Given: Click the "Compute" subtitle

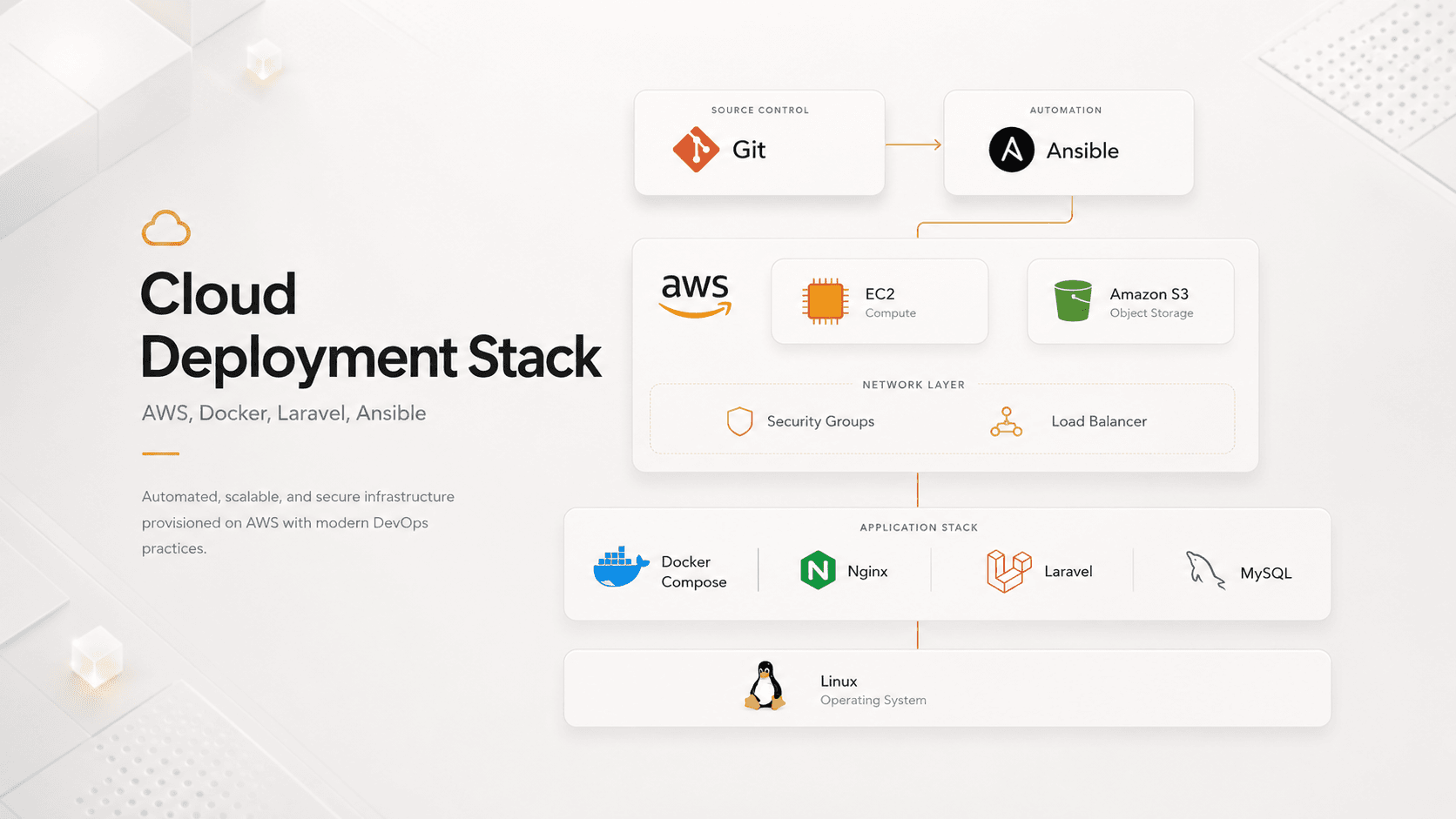Looking at the screenshot, I should point(890,313).
